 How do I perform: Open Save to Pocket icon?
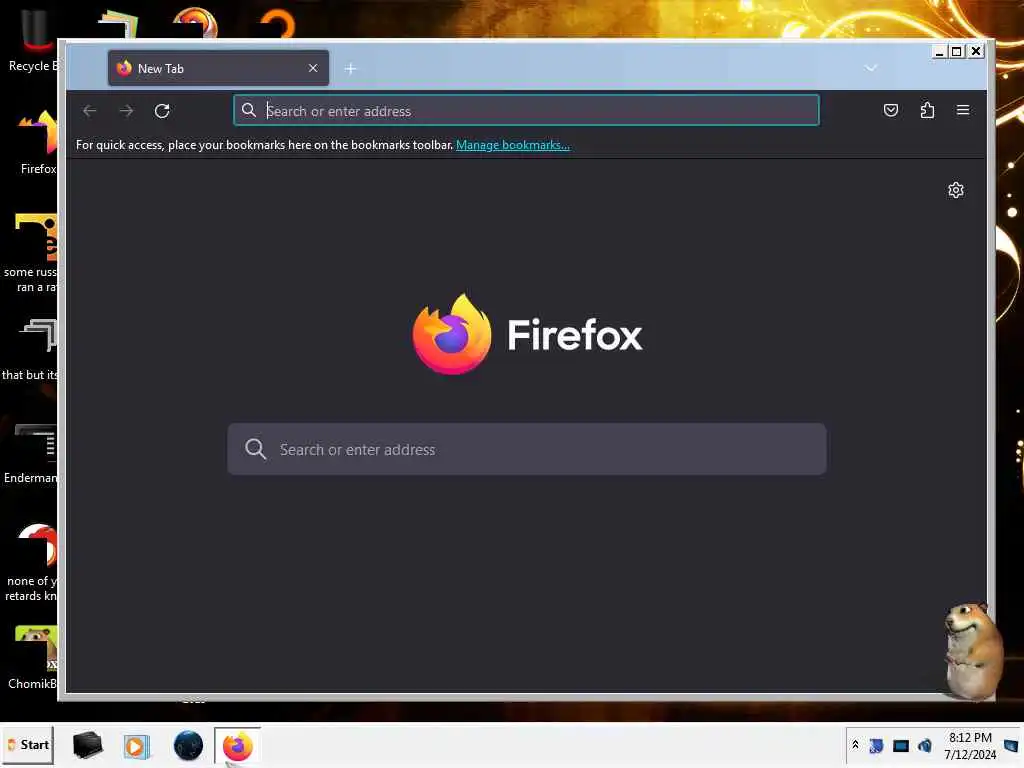click(891, 110)
